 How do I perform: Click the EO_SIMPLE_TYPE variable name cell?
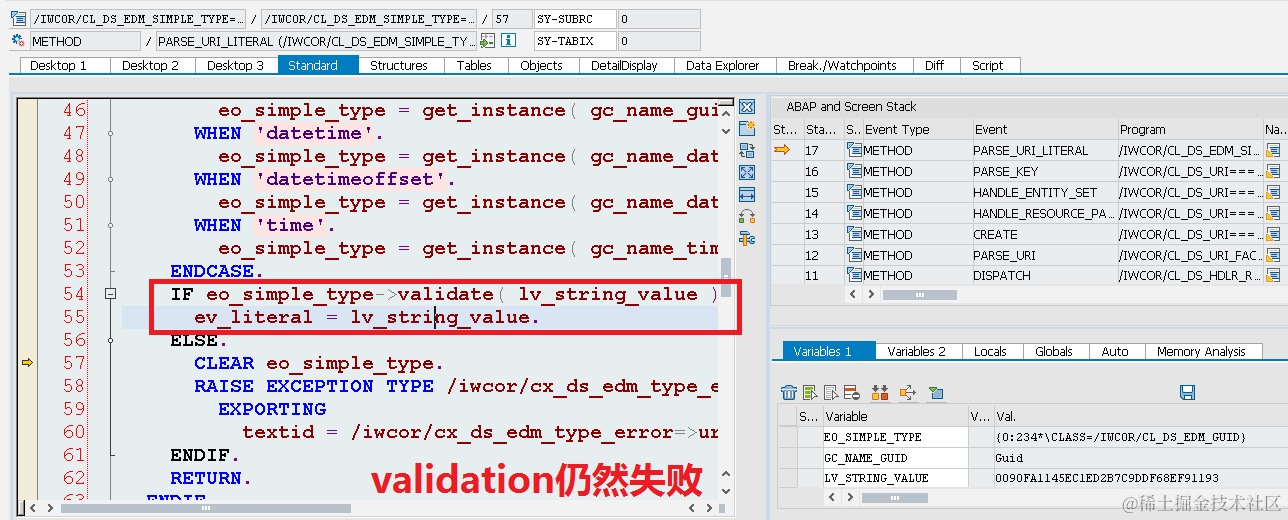pos(895,437)
